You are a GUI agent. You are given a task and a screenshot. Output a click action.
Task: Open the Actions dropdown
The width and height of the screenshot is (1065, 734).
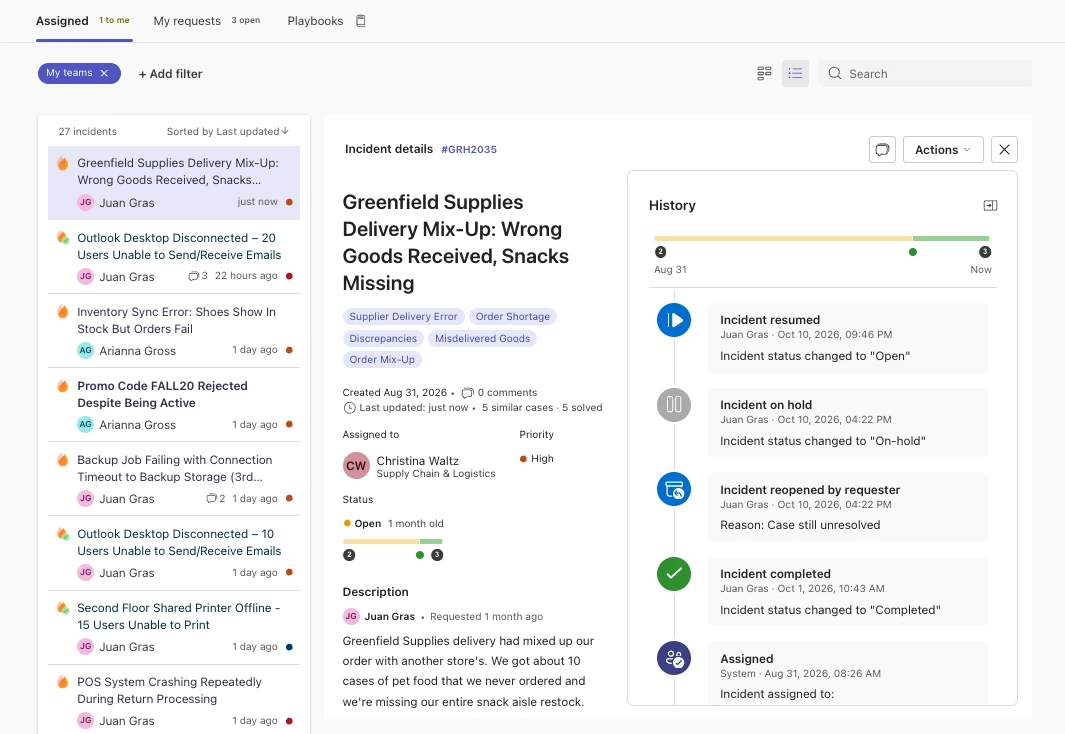click(x=943, y=149)
